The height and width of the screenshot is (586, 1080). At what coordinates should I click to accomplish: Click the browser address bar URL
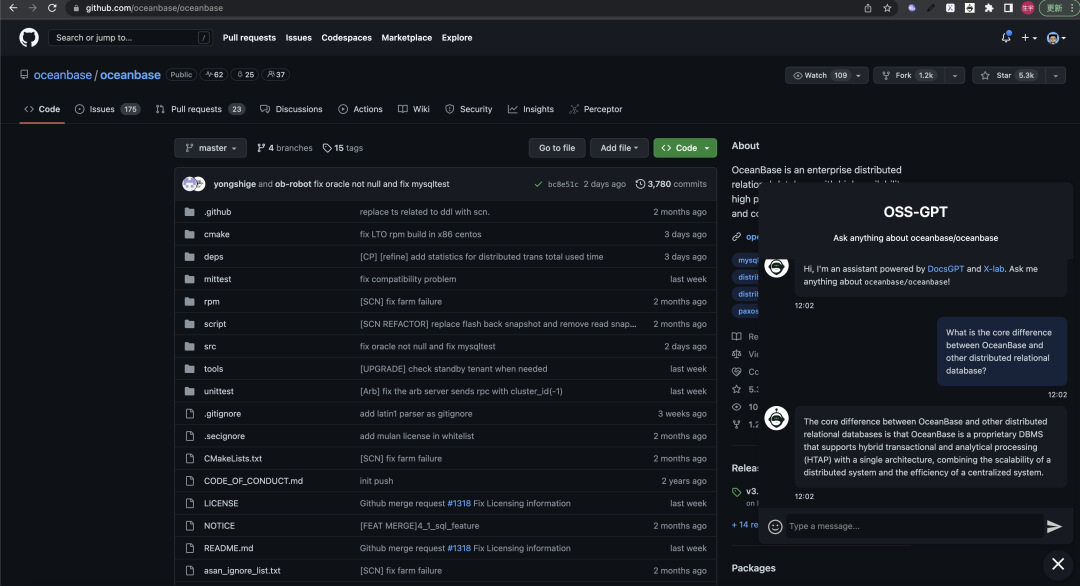[154, 8]
